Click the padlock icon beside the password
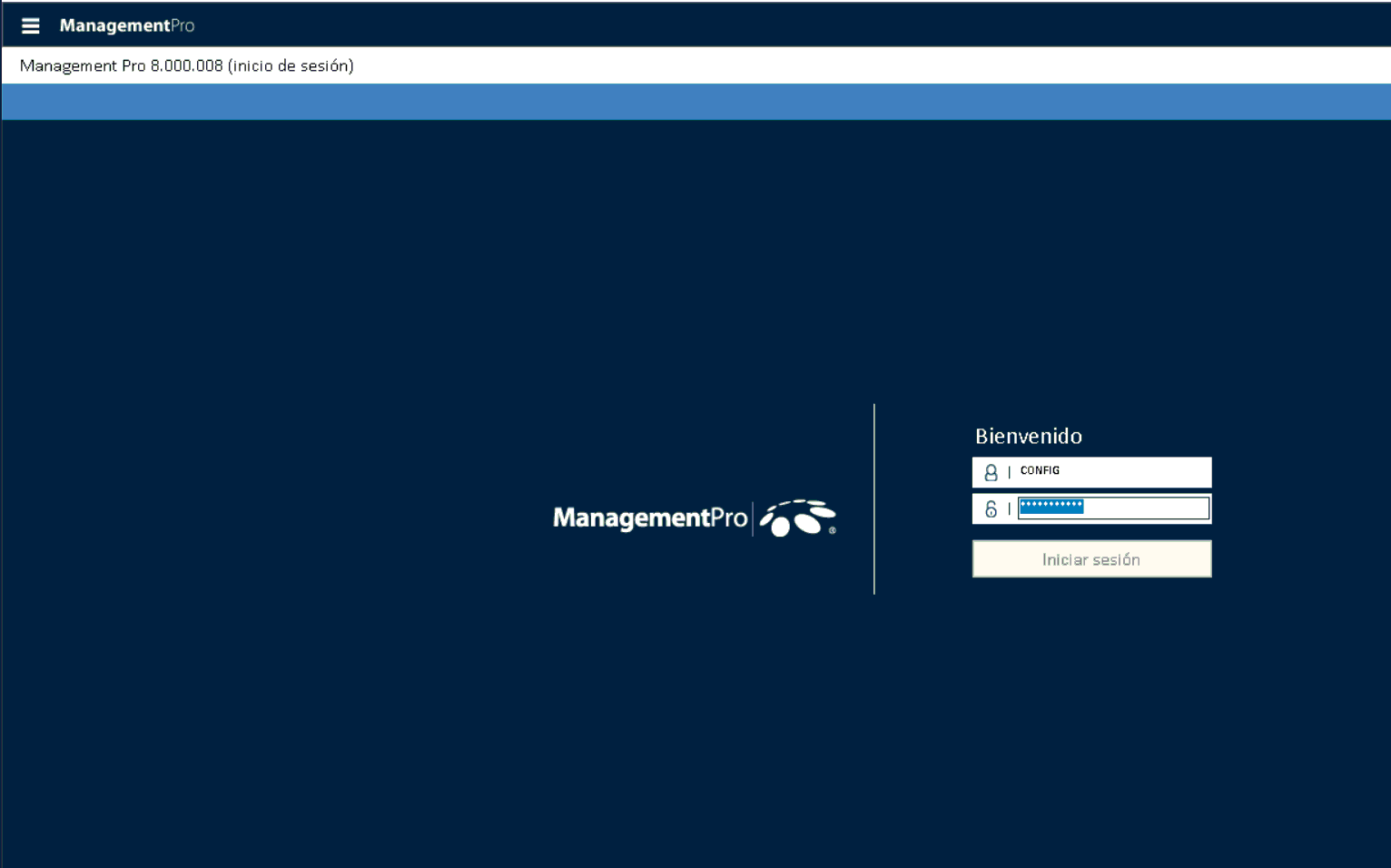The height and width of the screenshot is (868, 1391). click(991, 509)
